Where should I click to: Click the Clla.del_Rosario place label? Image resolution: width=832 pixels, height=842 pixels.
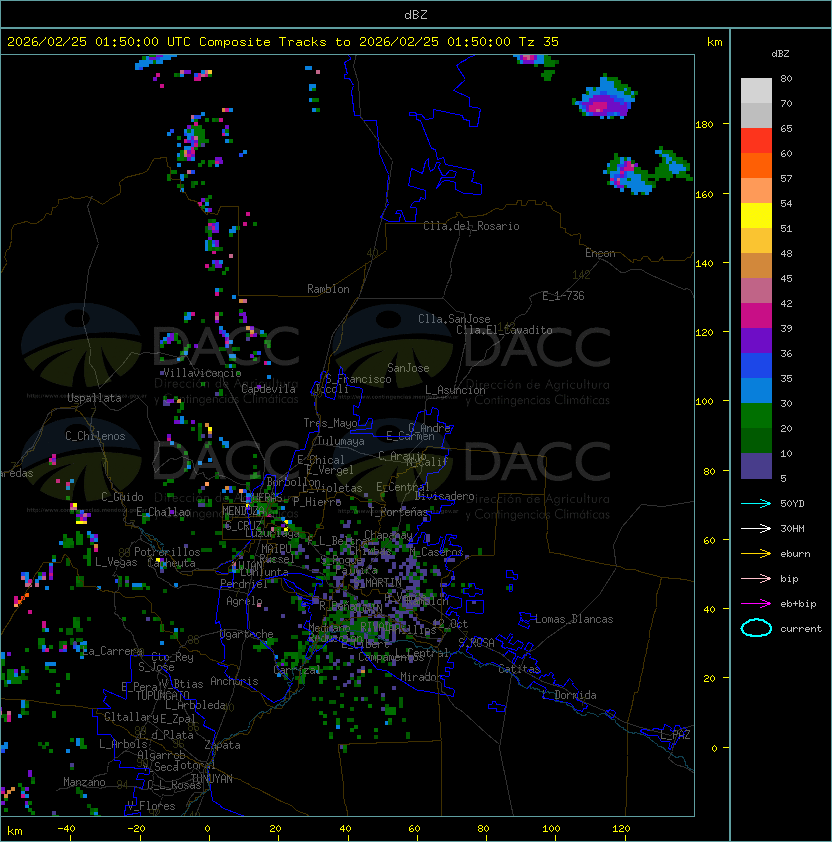click(471, 226)
